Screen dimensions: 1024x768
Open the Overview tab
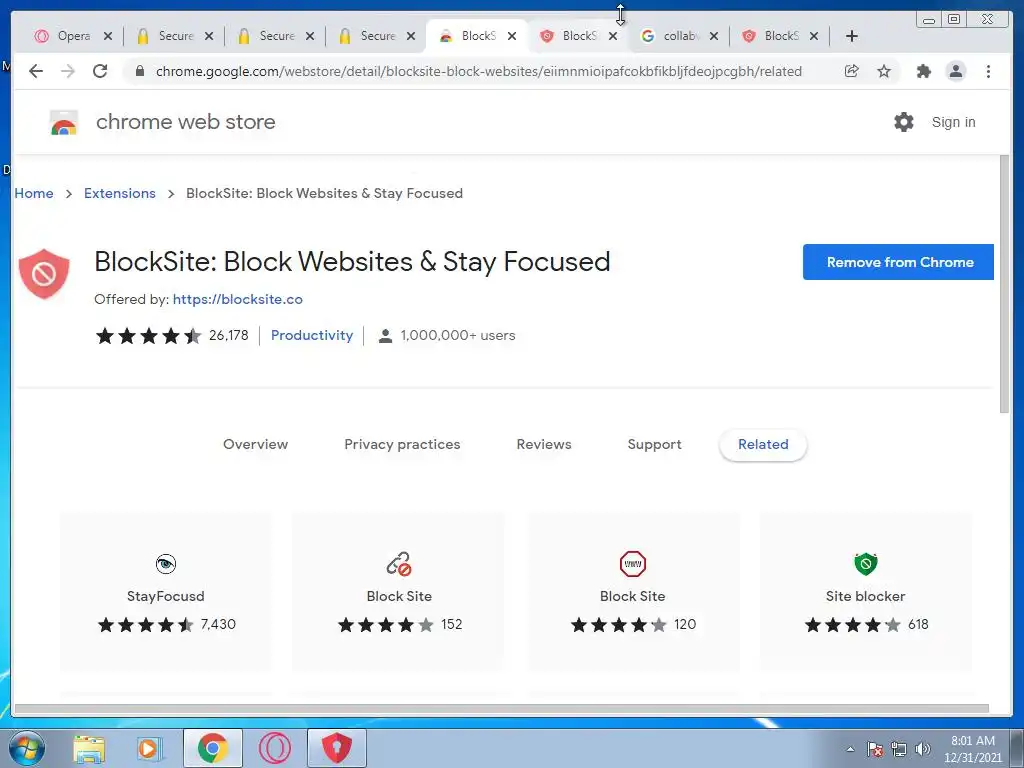tap(255, 445)
